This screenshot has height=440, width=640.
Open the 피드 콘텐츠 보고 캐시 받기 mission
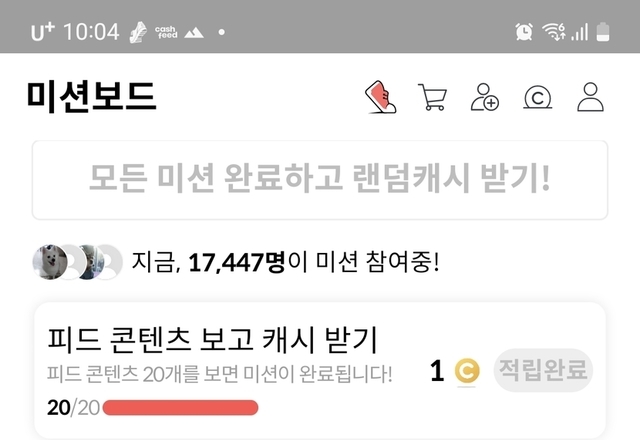tap(320, 371)
